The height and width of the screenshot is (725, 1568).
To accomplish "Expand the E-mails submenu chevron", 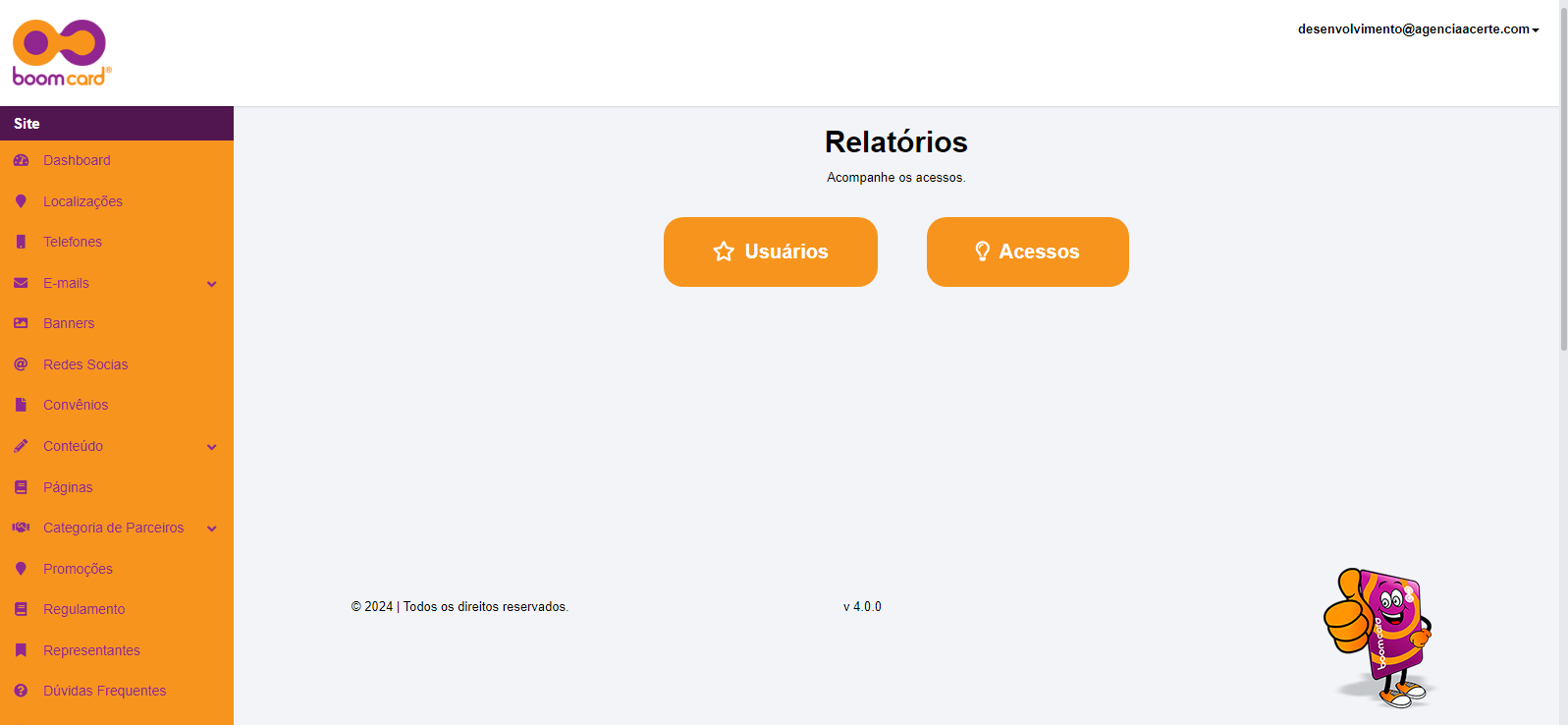I will pyautogui.click(x=211, y=284).
